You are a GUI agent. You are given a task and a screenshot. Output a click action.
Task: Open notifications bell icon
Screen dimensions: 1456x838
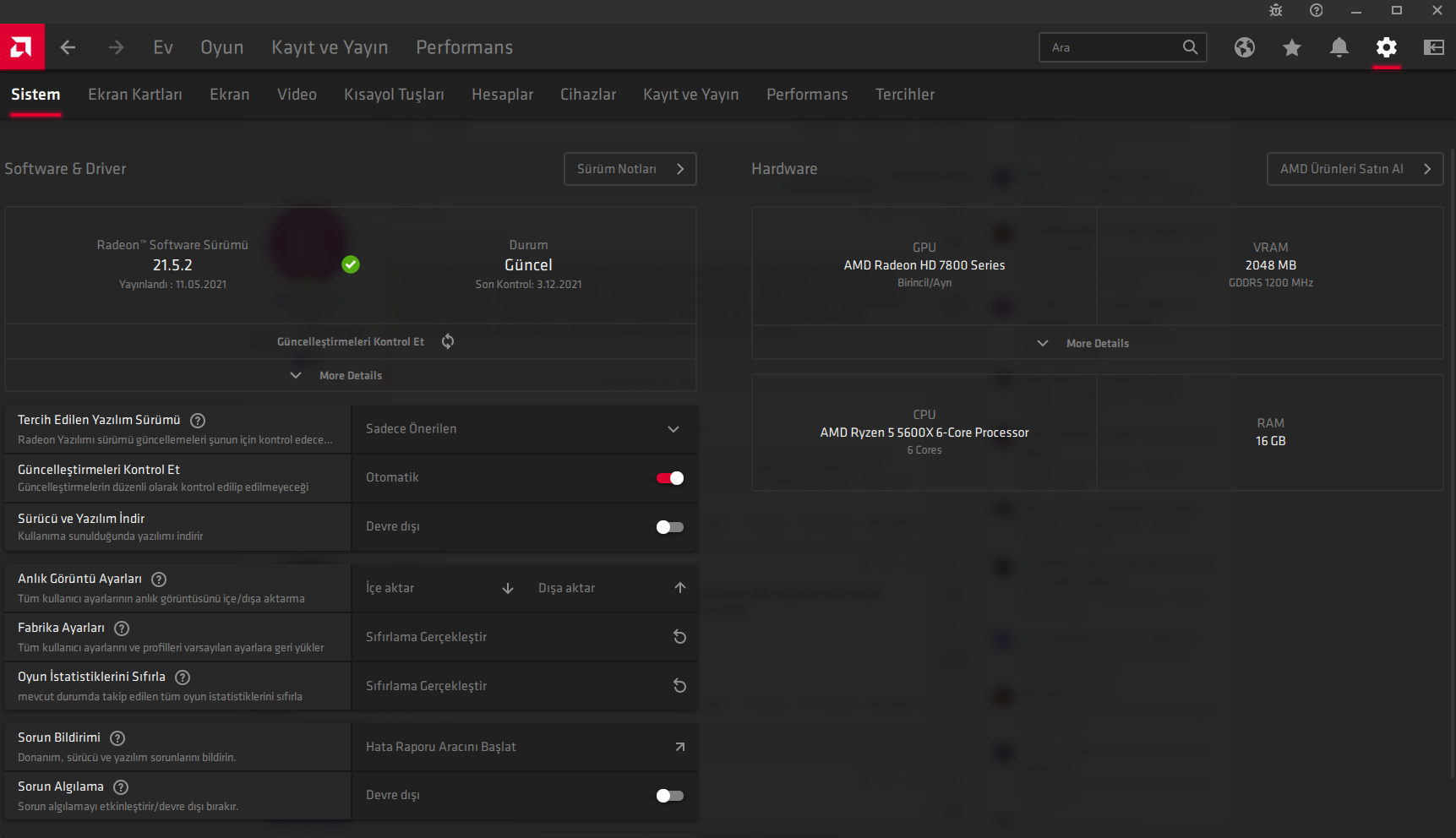coord(1339,47)
